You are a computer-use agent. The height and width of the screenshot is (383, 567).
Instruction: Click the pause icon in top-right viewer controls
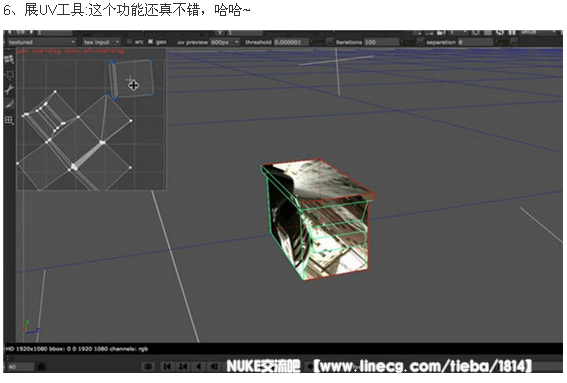[x=512, y=33]
